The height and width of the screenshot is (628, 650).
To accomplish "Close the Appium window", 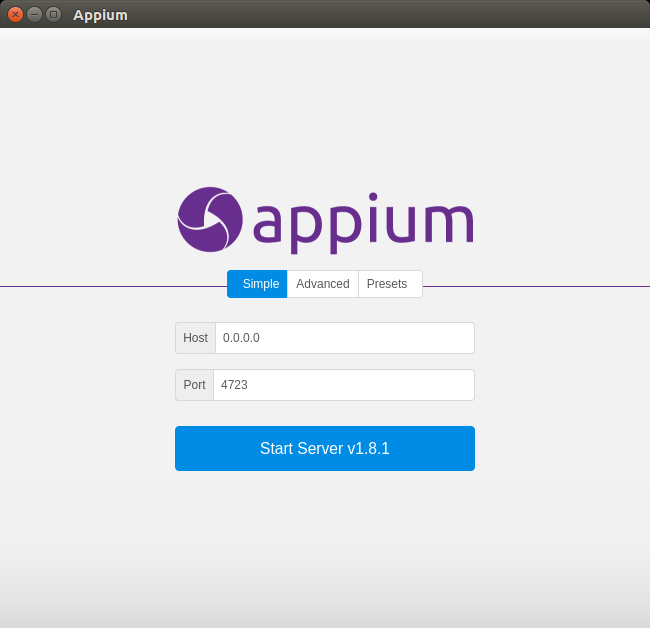I will 15,15.
